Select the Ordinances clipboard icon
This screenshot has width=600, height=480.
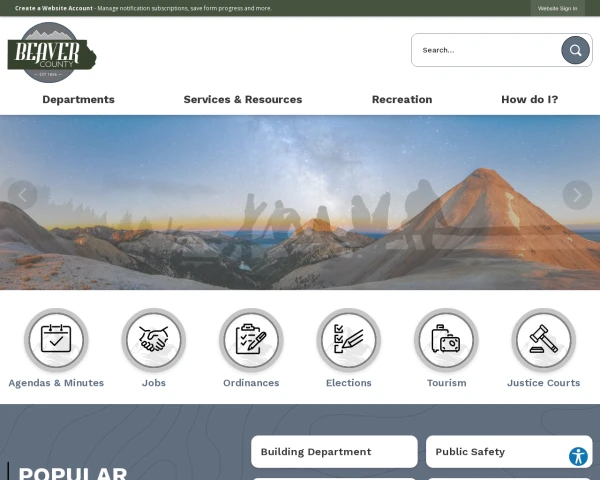pos(251,340)
